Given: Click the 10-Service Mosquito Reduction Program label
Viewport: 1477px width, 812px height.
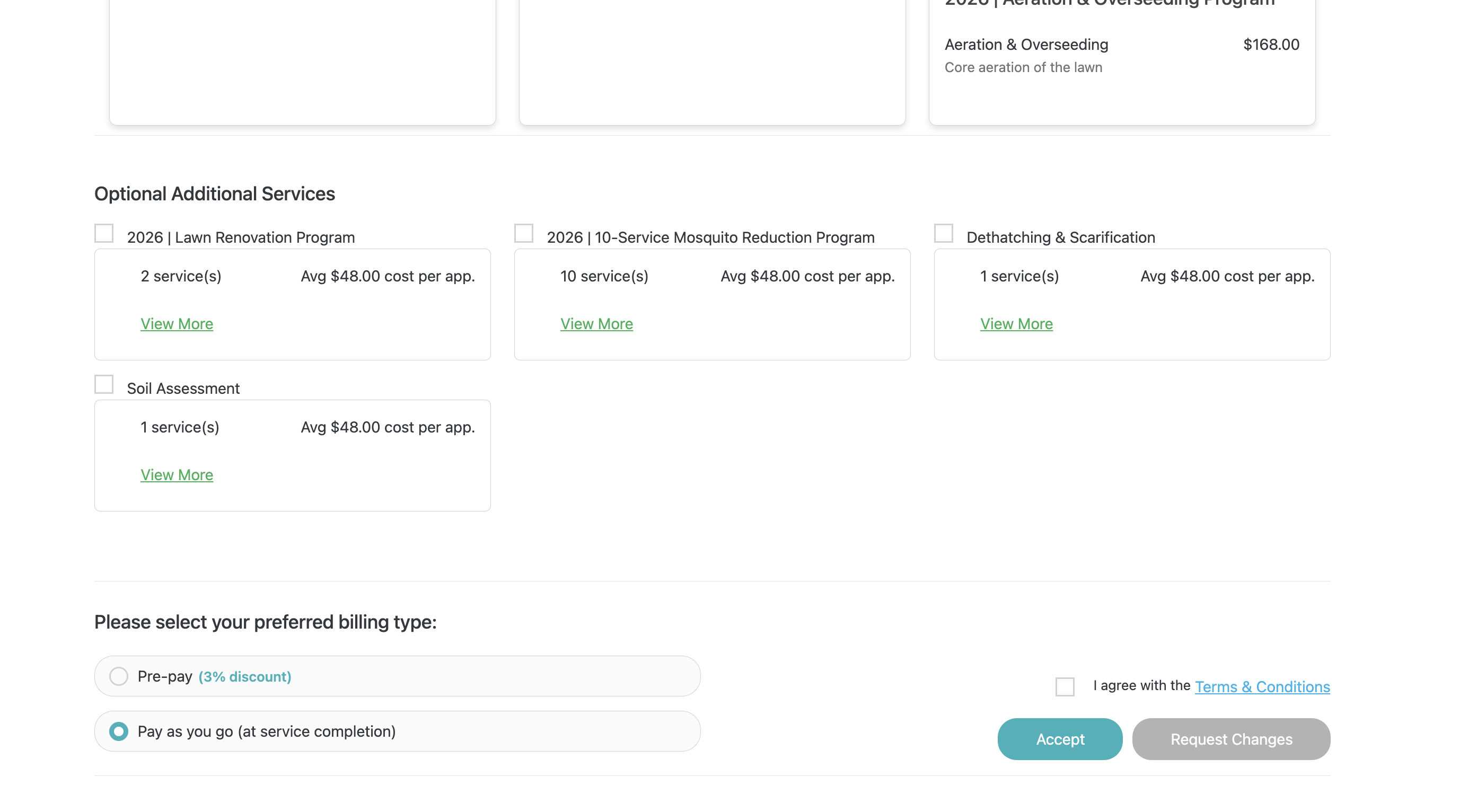Looking at the screenshot, I should point(710,237).
